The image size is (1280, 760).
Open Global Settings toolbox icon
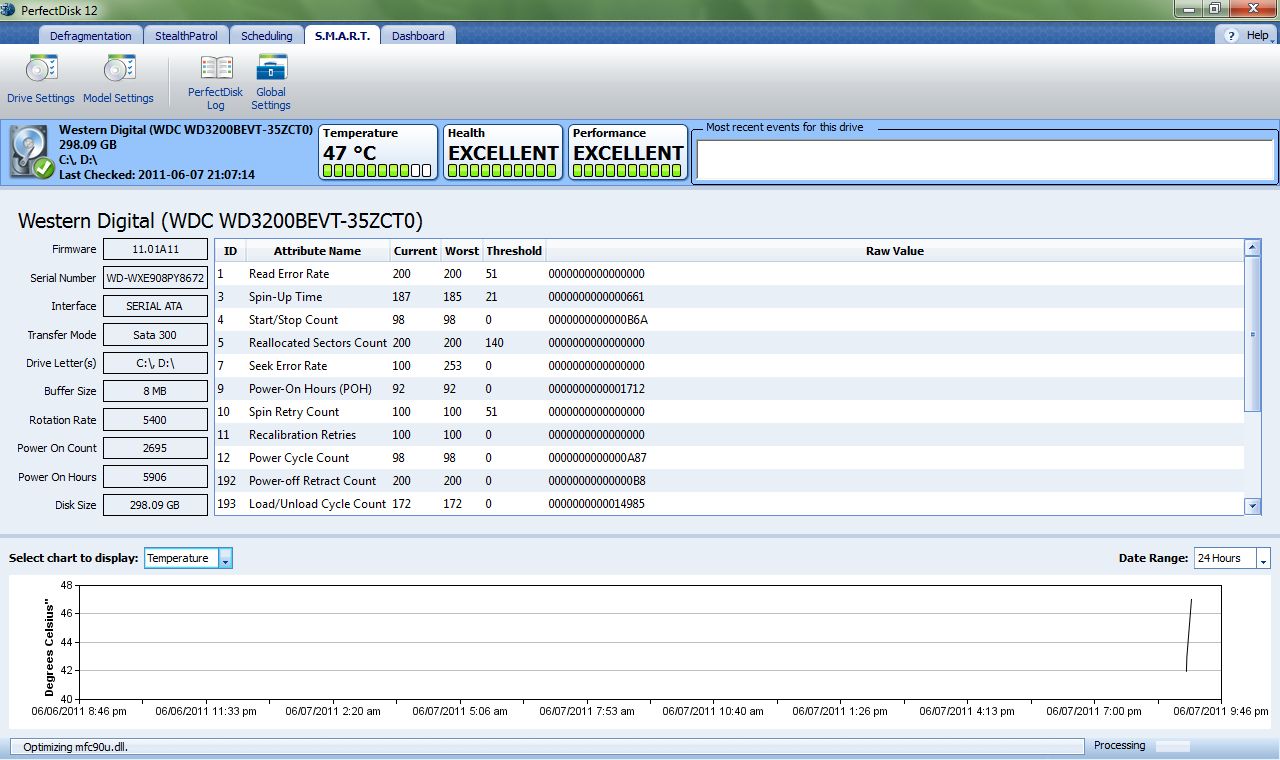click(271, 68)
